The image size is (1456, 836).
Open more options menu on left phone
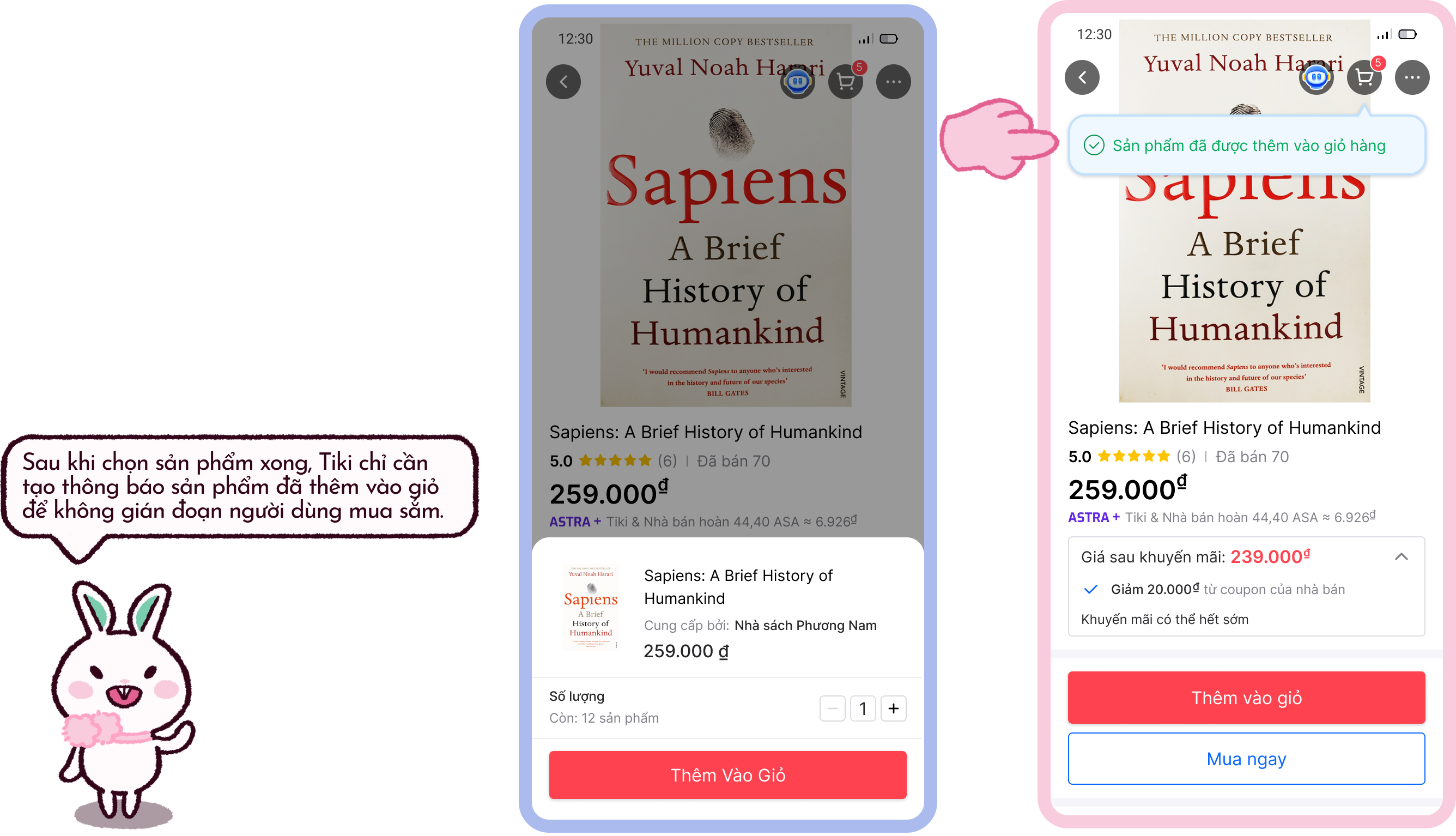pyautogui.click(x=893, y=82)
